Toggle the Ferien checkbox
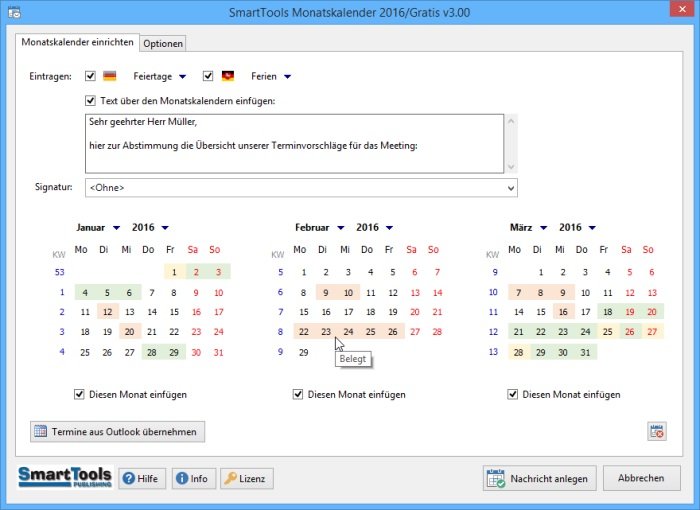Screen dimensions: 700x510 click(x=208, y=76)
